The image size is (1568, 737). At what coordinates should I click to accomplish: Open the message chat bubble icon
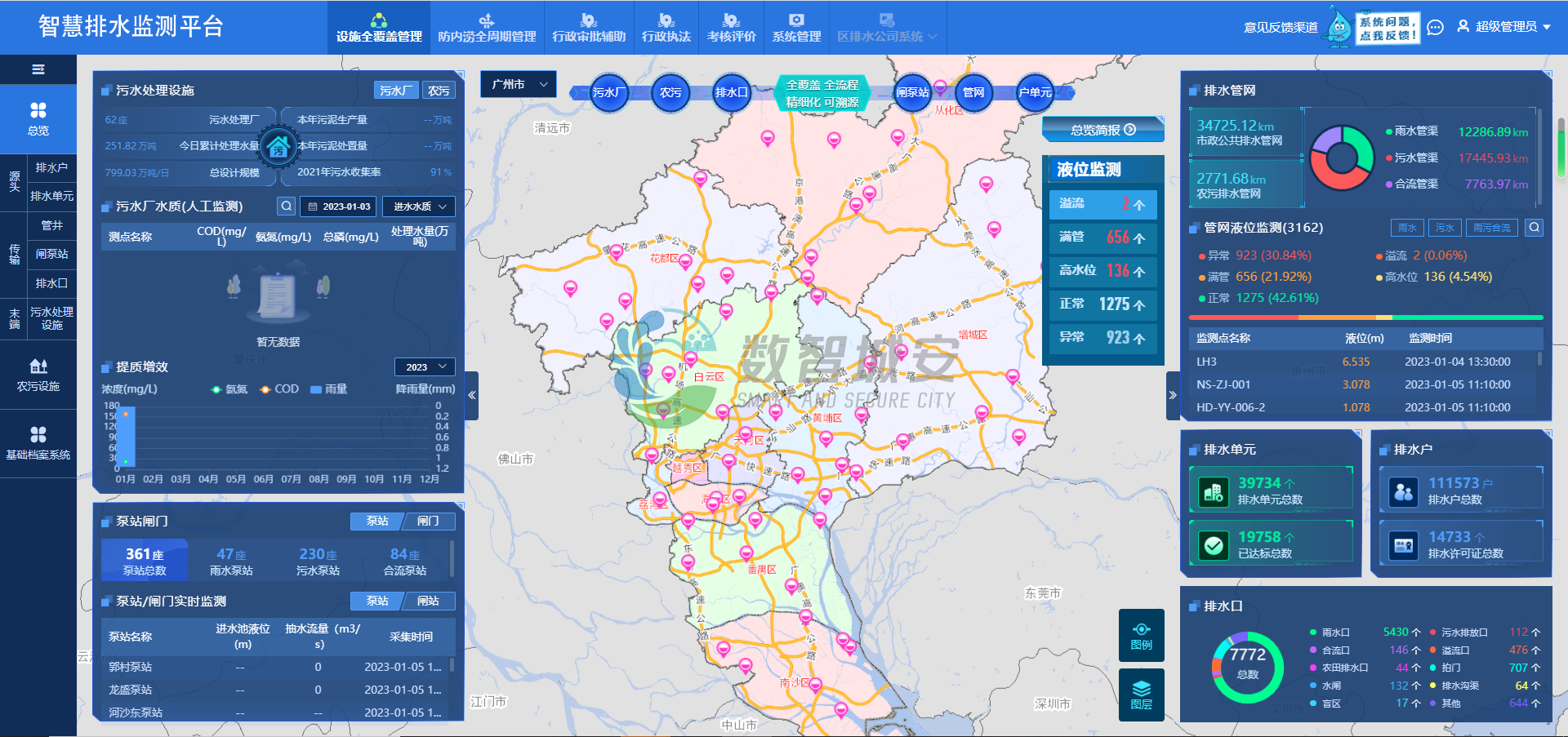[x=1435, y=28]
